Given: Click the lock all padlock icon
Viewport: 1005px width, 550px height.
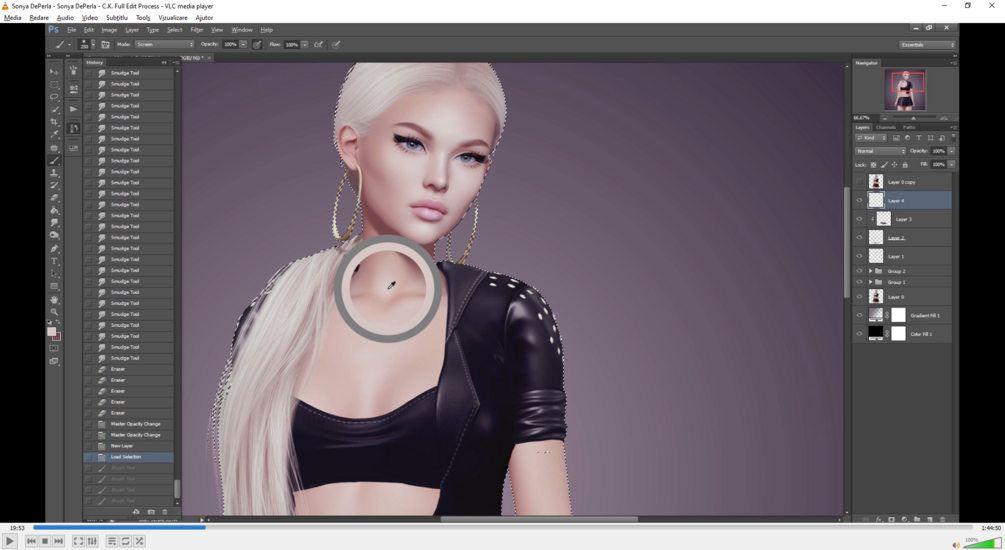Looking at the screenshot, I should pos(905,165).
